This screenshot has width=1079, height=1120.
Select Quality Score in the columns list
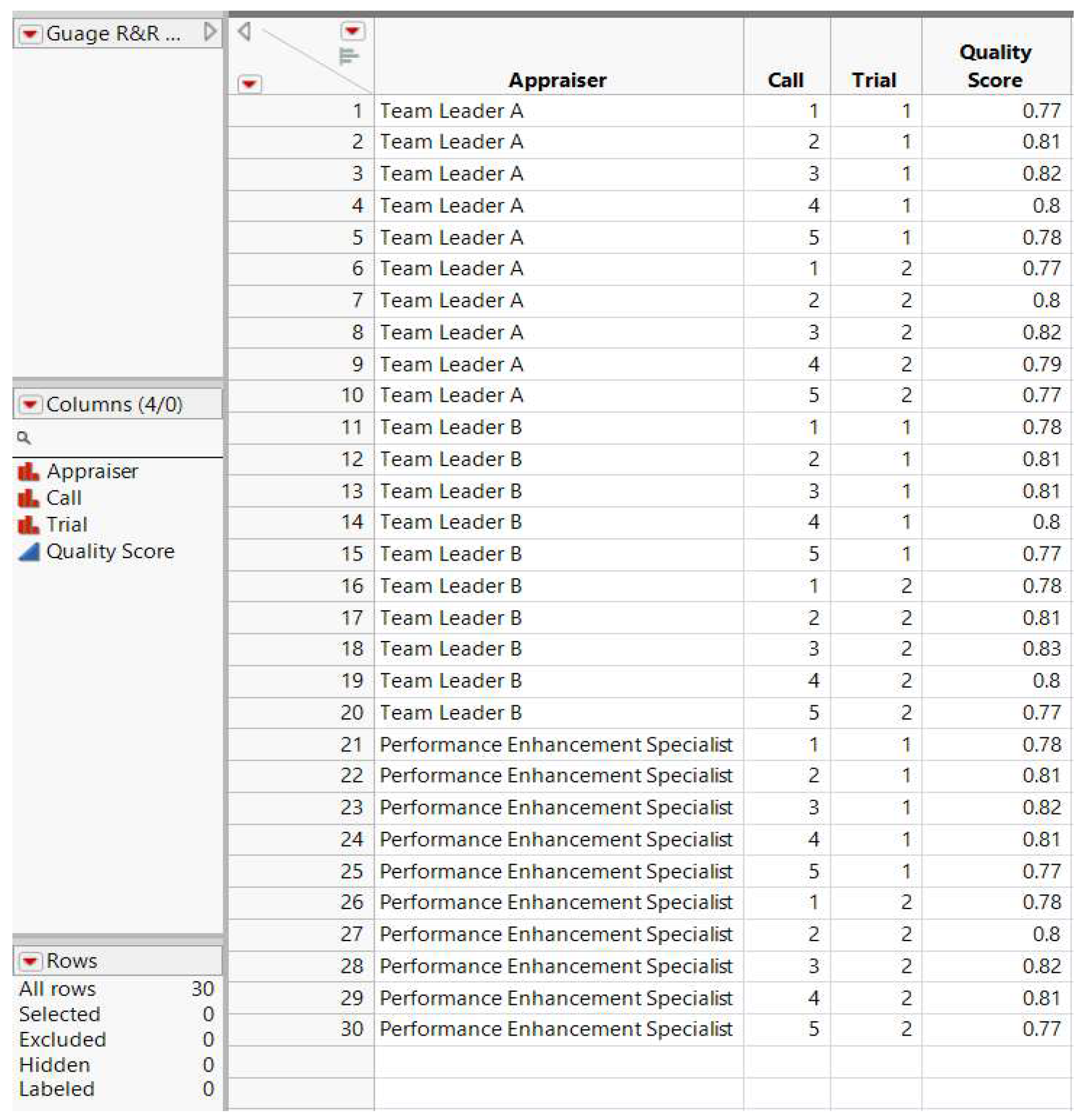[x=110, y=552]
